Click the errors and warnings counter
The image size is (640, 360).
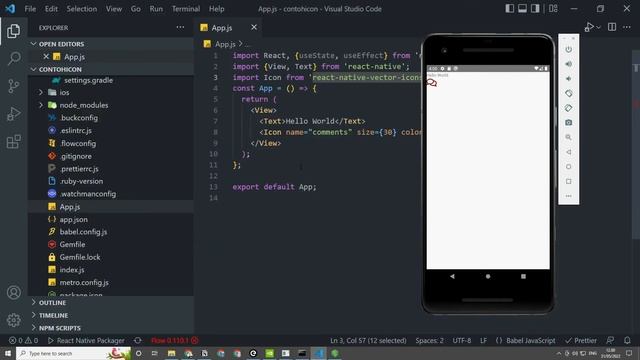23,340
